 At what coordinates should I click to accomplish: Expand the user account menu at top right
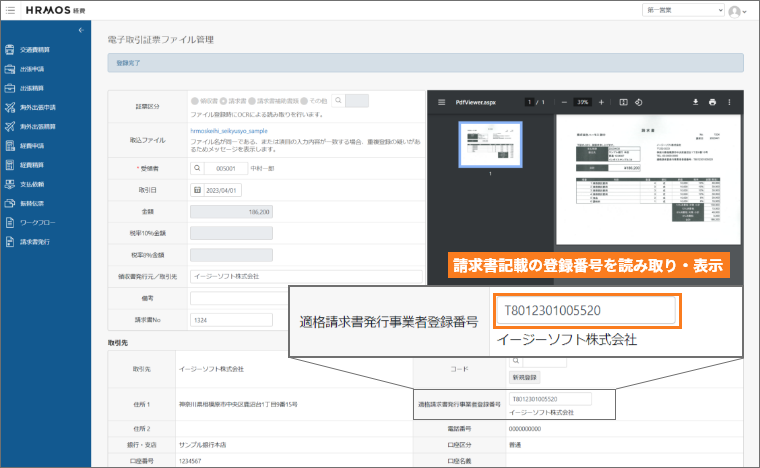click(739, 11)
